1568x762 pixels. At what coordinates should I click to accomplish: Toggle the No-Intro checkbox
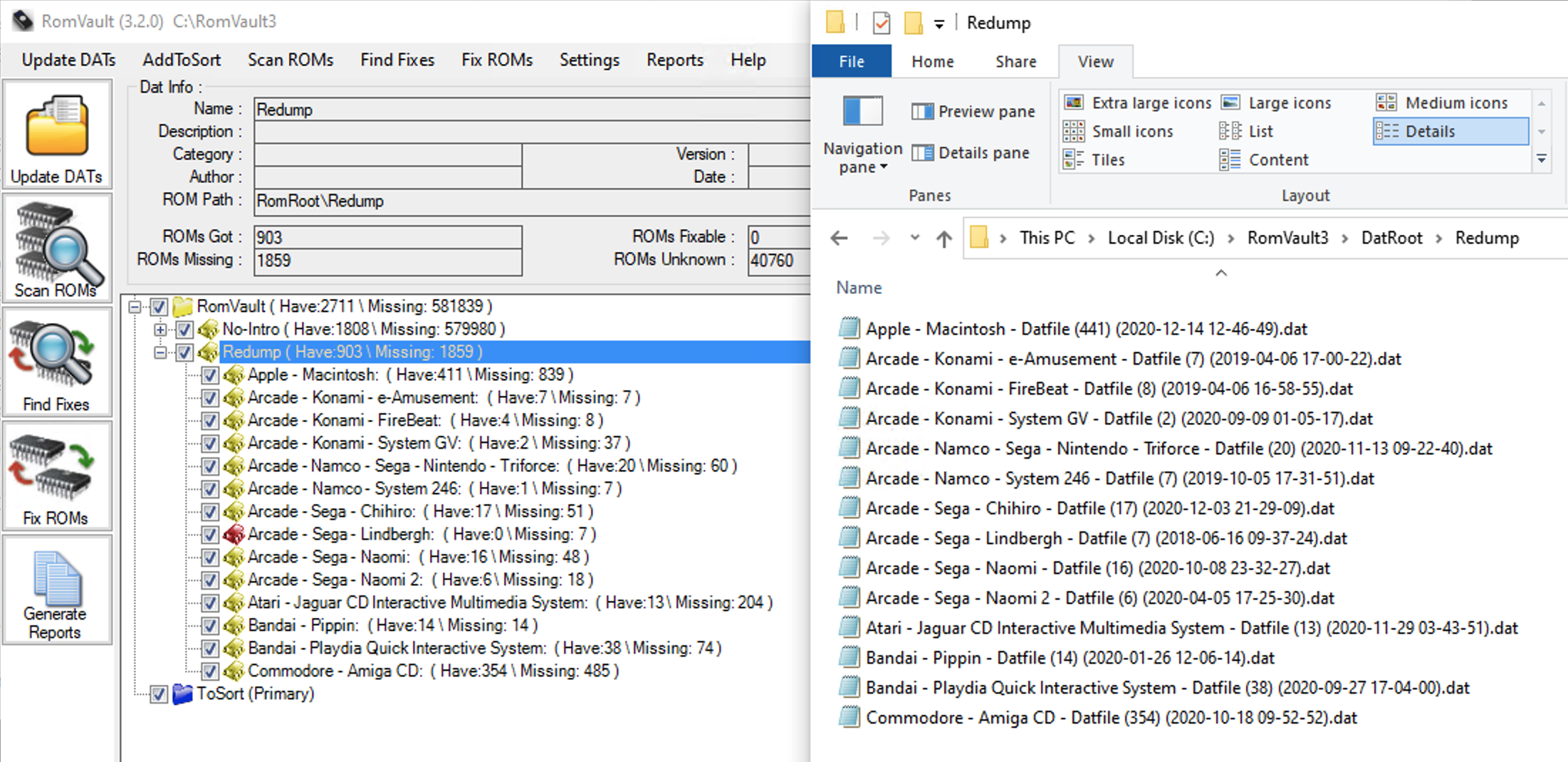[x=184, y=330]
